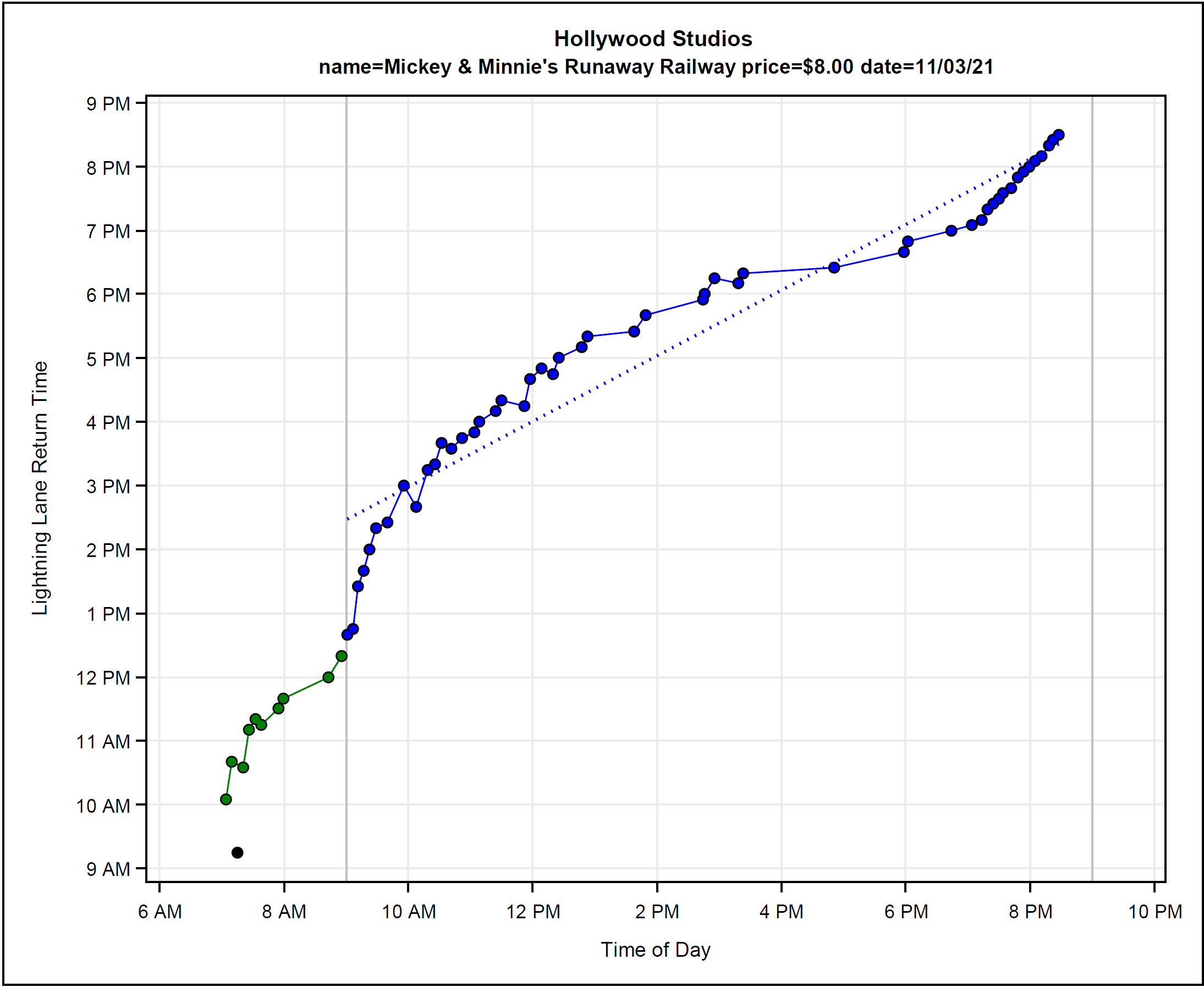1204x987 pixels.
Task: Click the '6 PM' y-axis tick label
Action: (x=108, y=295)
